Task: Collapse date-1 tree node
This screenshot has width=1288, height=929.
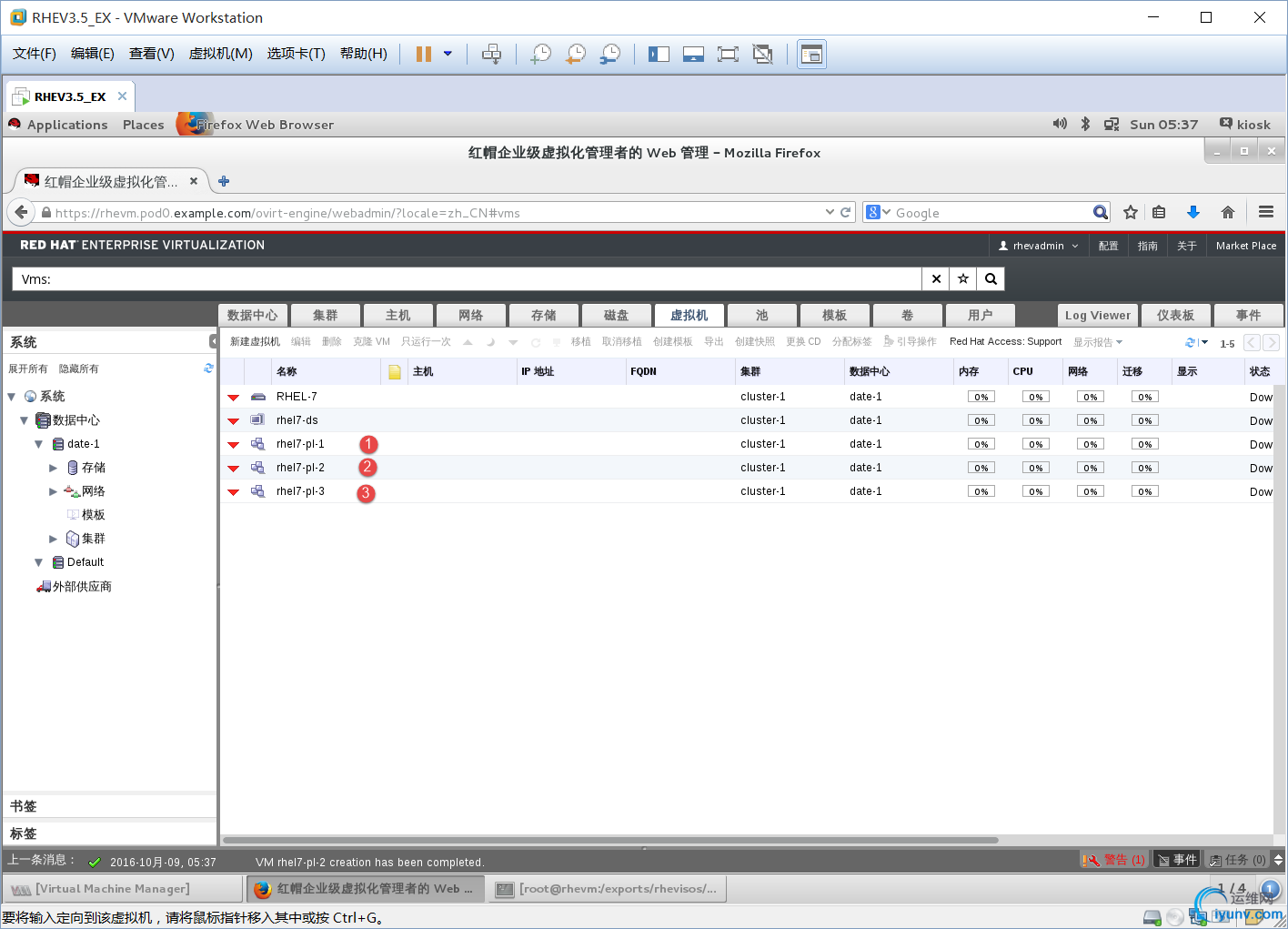Action: [x=38, y=444]
